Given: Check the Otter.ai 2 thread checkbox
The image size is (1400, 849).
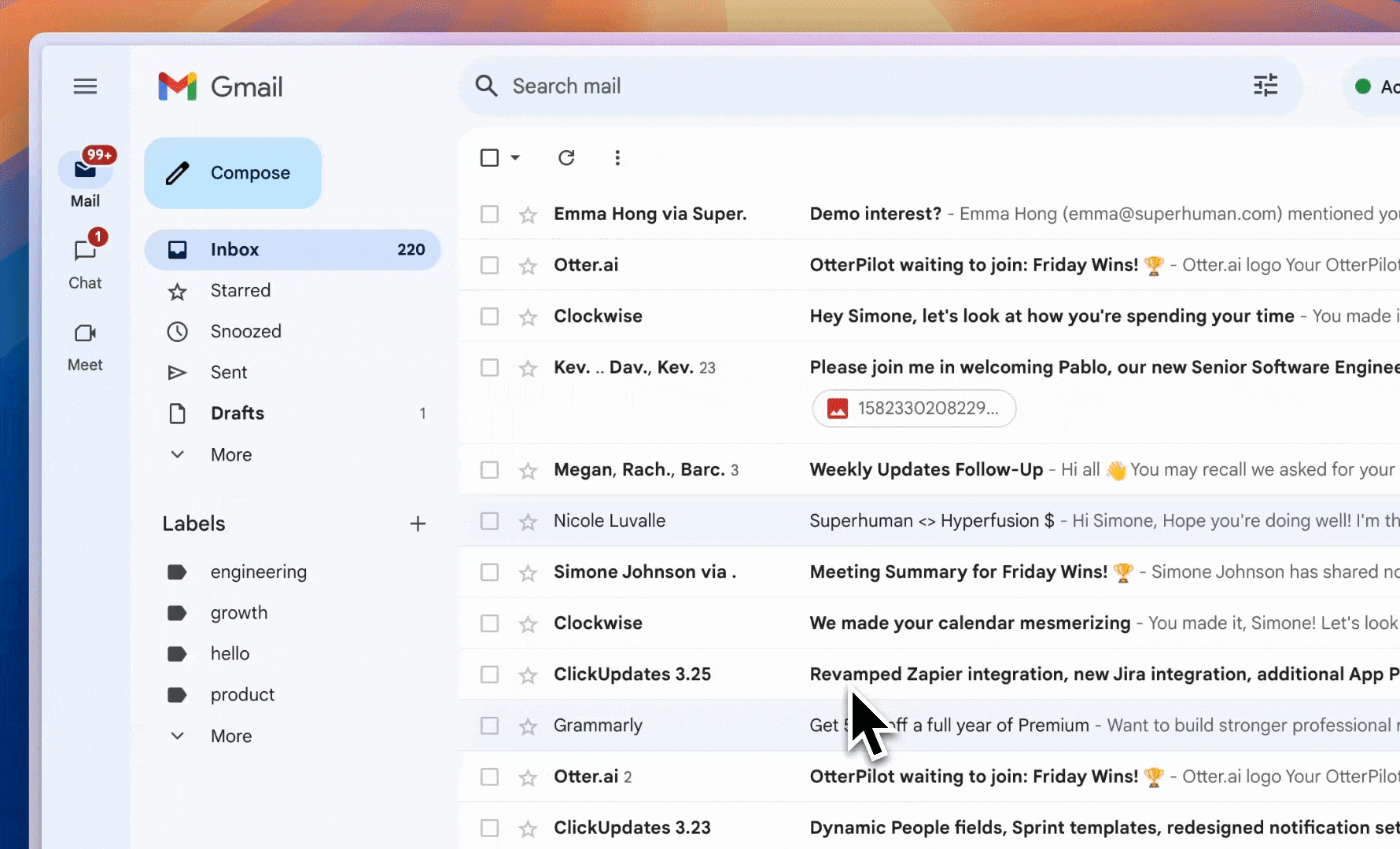Looking at the screenshot, I should coord(489,777).
